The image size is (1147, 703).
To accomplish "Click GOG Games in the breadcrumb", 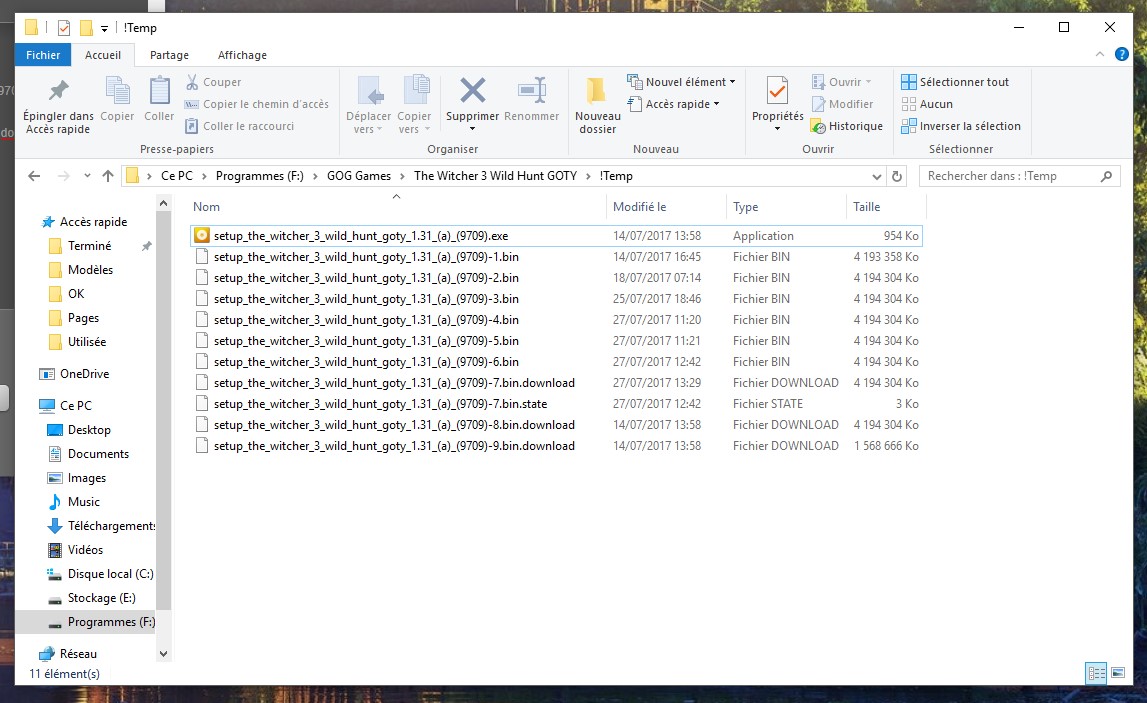I will point(358,176).
